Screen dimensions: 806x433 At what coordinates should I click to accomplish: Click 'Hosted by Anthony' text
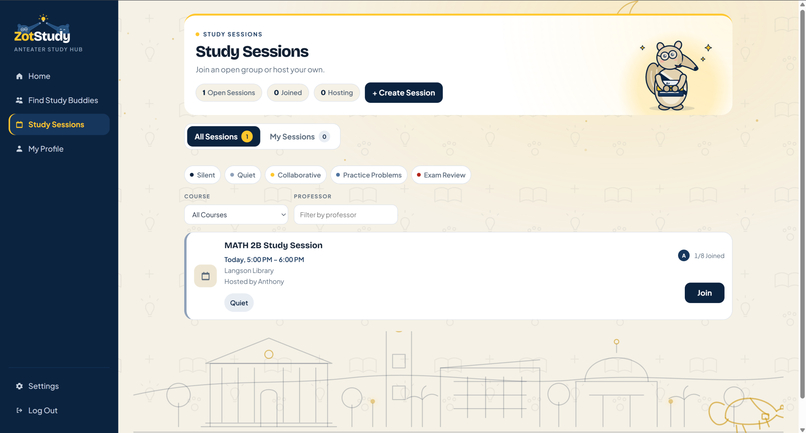(254, 281)
